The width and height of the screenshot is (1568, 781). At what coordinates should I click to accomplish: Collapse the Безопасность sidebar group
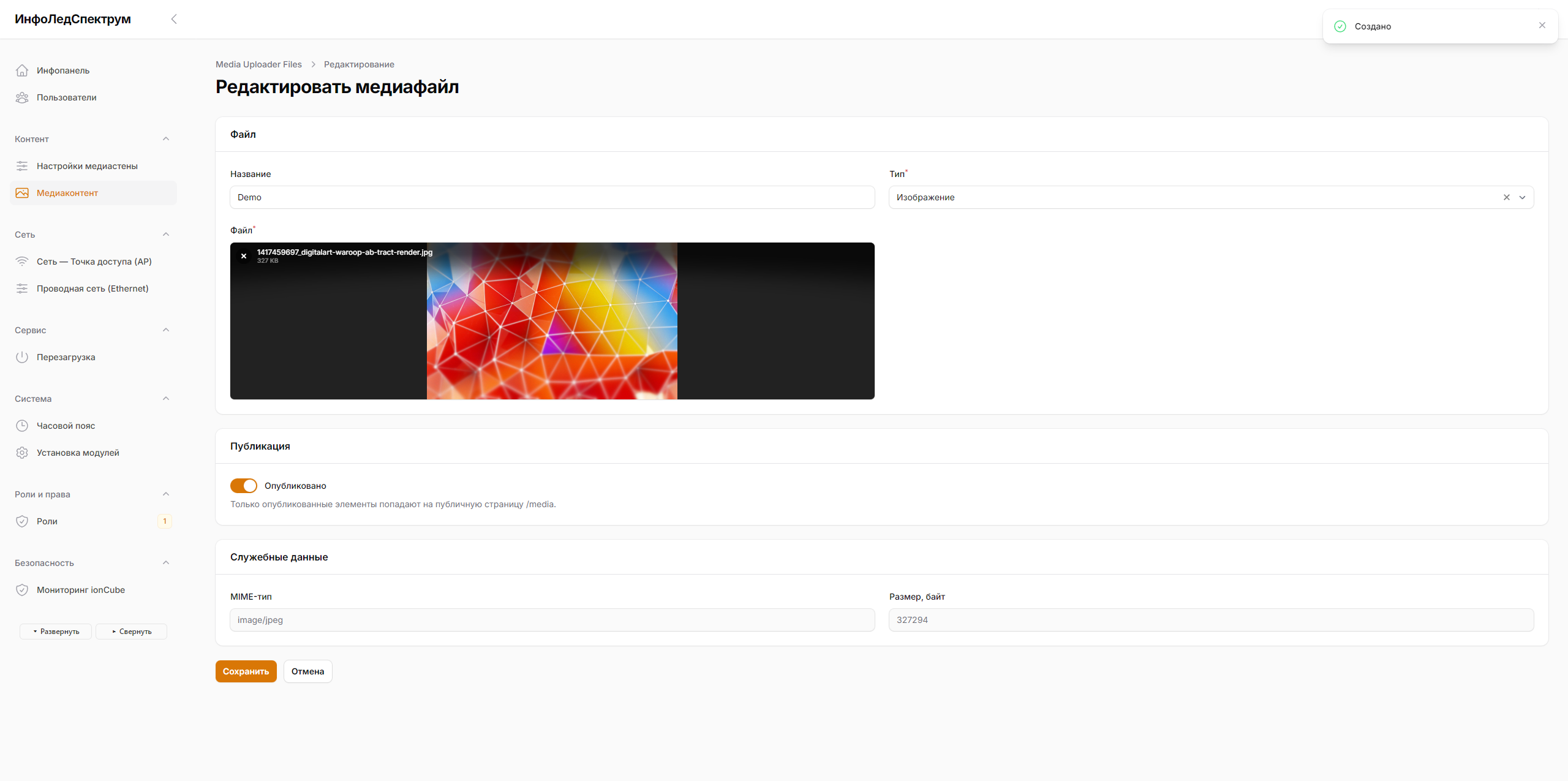[x=166, y=563]
